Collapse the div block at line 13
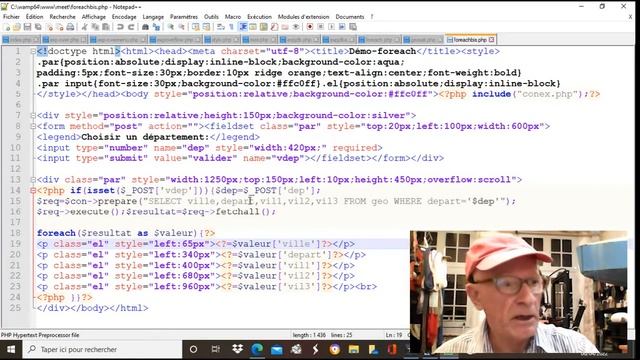The height and width of the screenshot is (360, 640). (33, 180)
